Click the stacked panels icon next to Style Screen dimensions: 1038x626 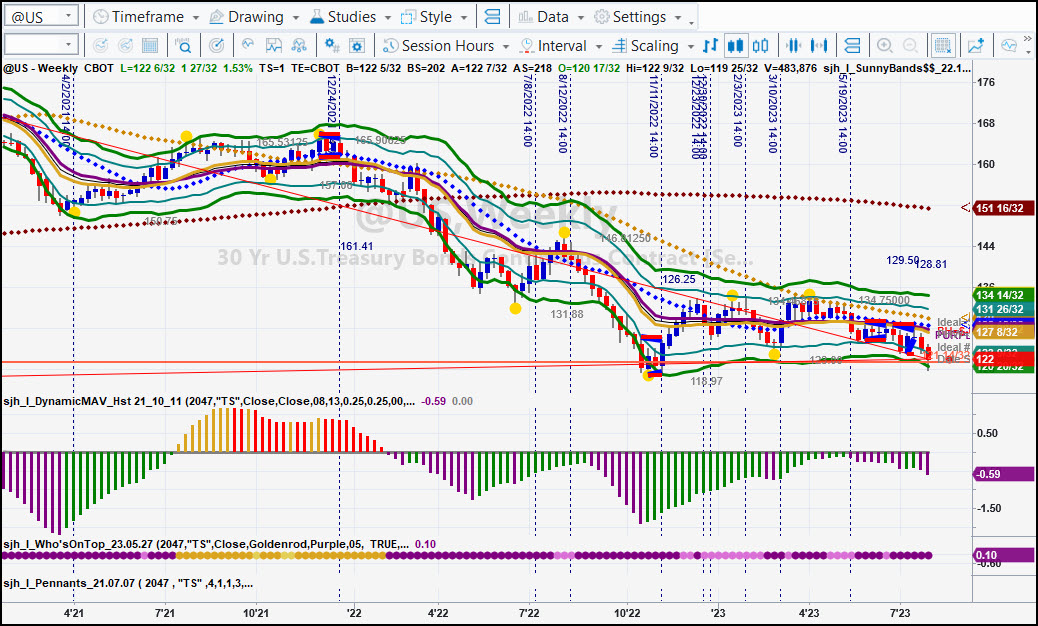[x=493, y=17]
